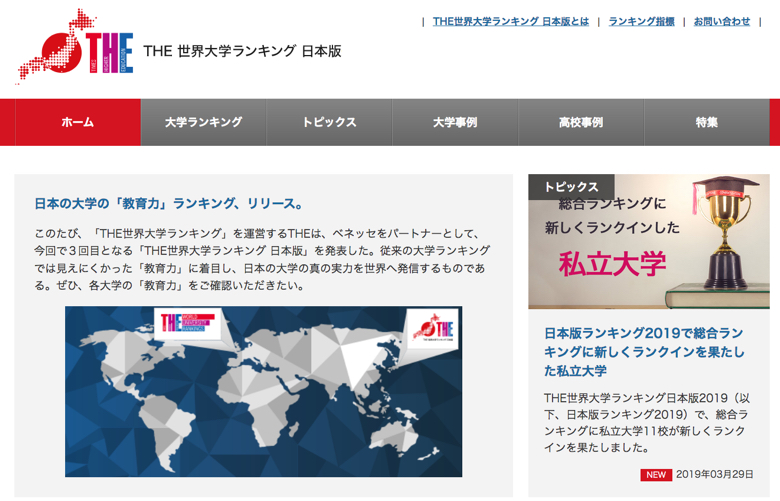Go to 大学ランキング menu item
780x501 pixels.
(203, 122)
